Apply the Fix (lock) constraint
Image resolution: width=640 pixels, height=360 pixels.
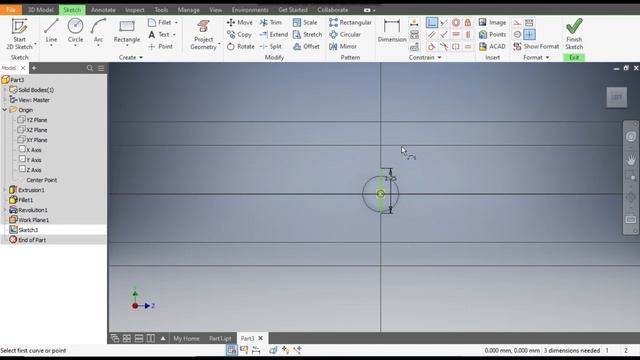coord(468,22)
